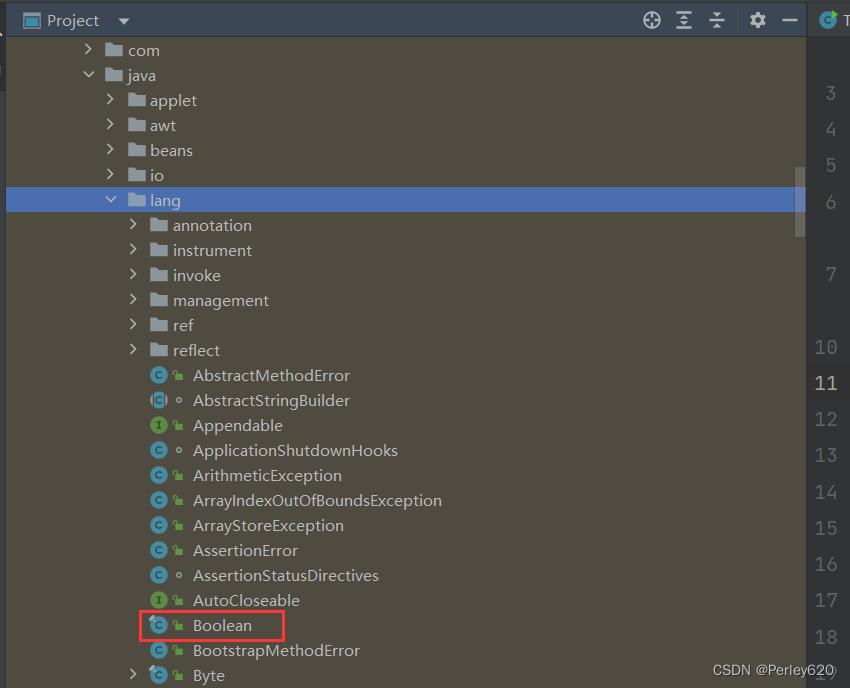The width and height of the screenshot is (850, 688).
Task: Expand the reflect package chevron
Action: [x=133, y=349]
